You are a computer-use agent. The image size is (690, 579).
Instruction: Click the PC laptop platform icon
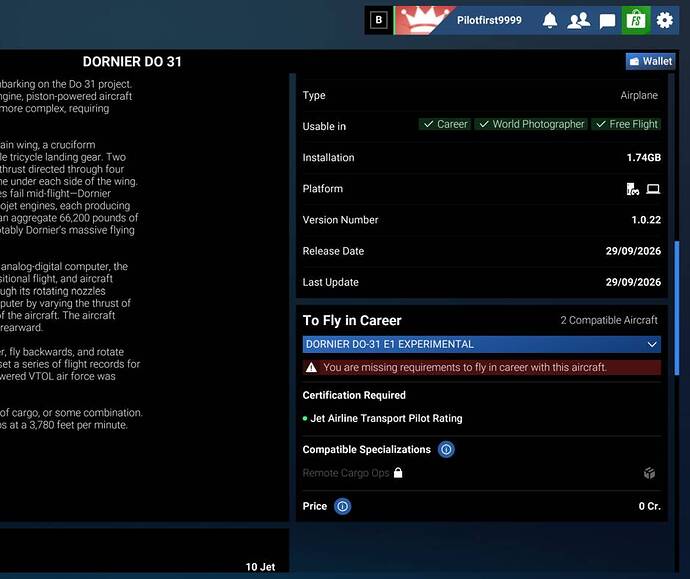tap(653, 189)
